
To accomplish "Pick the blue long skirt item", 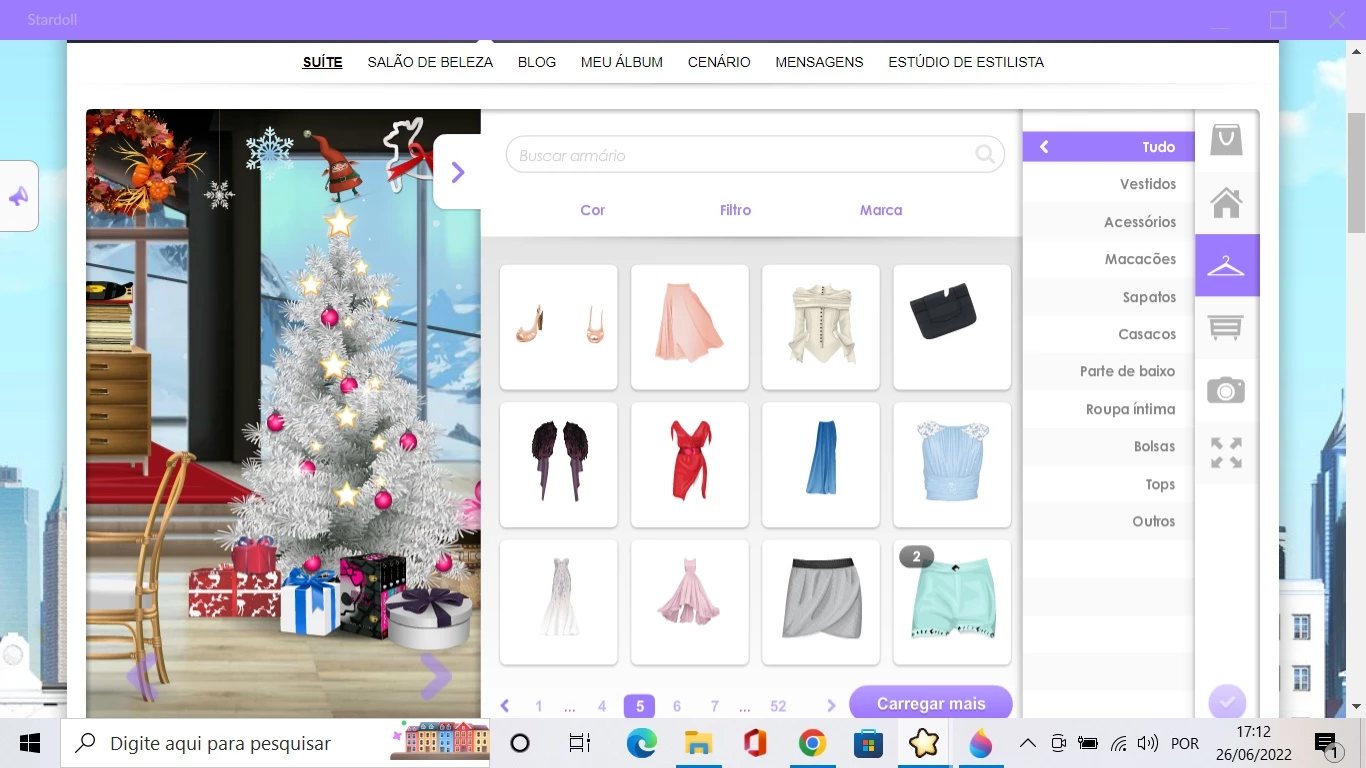I will point(821,465).
